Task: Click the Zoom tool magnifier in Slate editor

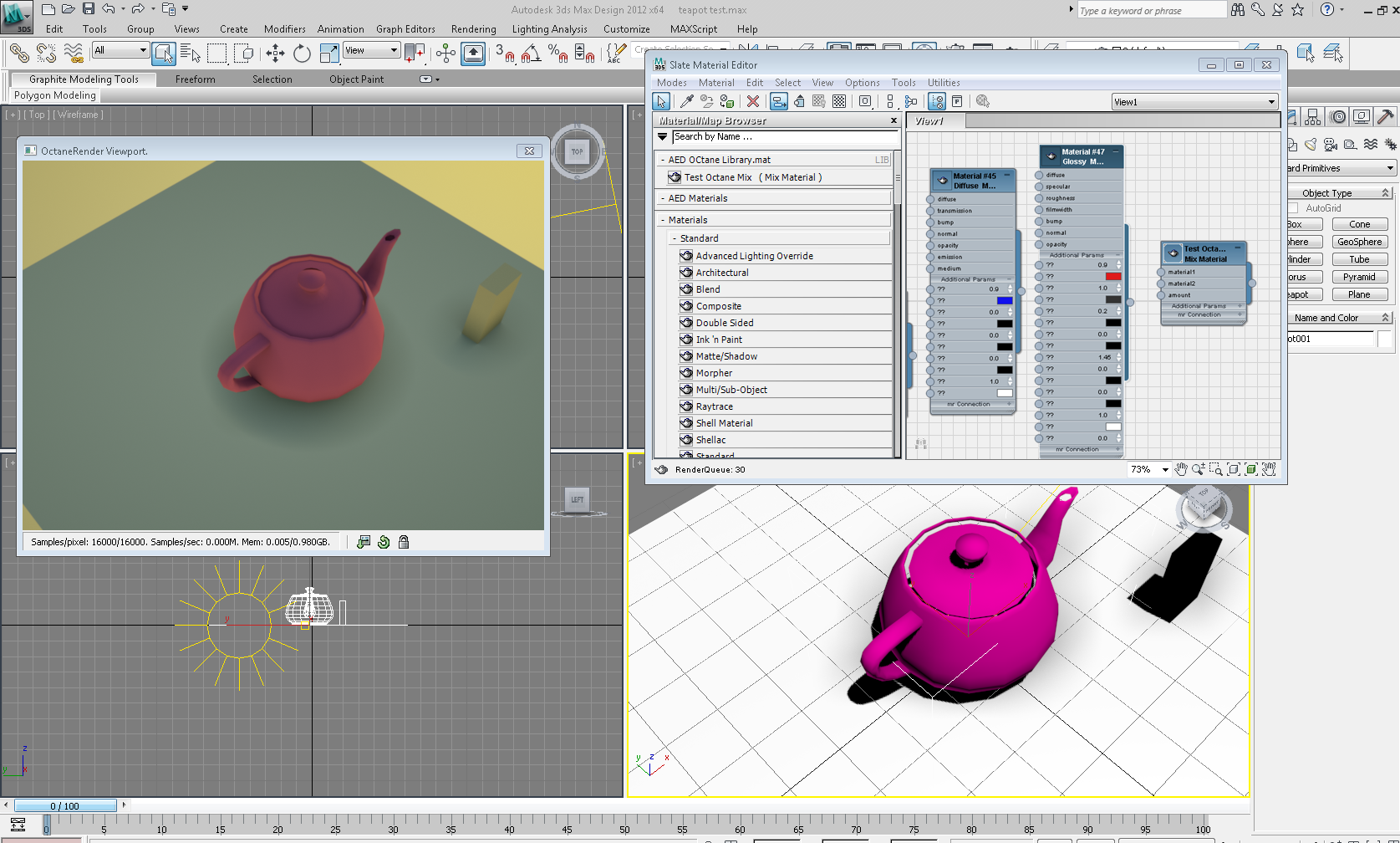Action: (1199, 469)
